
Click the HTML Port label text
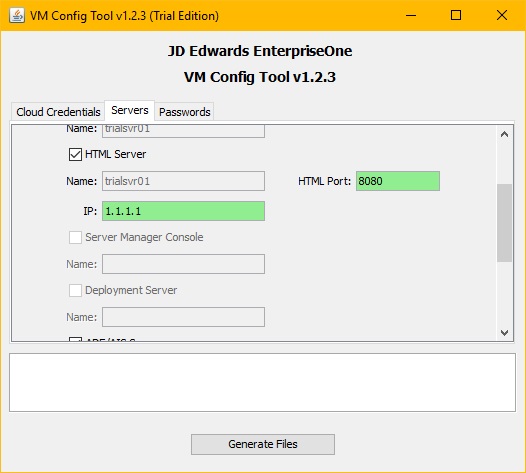(x=324, y=181)
